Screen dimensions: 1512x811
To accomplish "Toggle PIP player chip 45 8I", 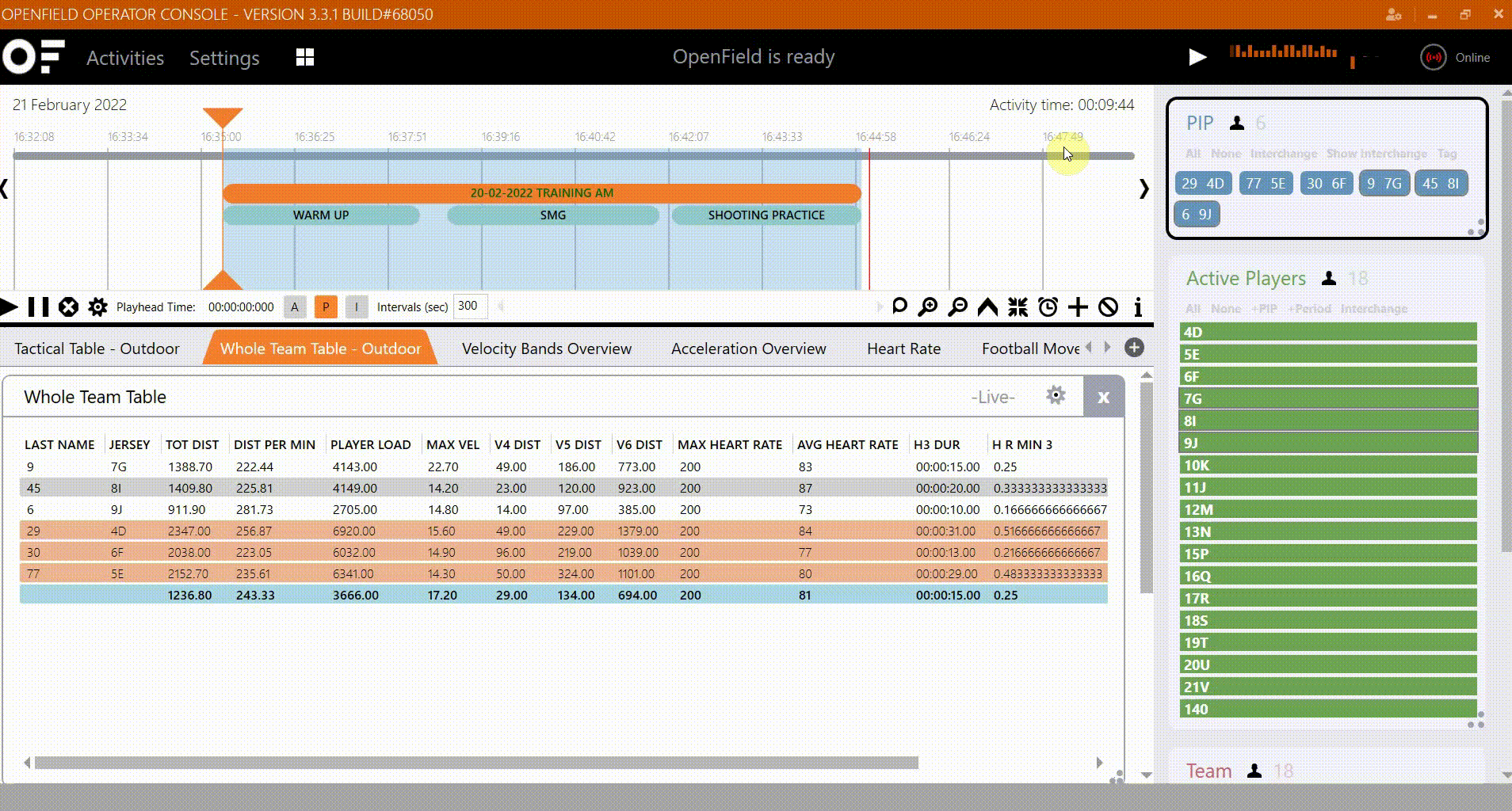I will 1441,184.
